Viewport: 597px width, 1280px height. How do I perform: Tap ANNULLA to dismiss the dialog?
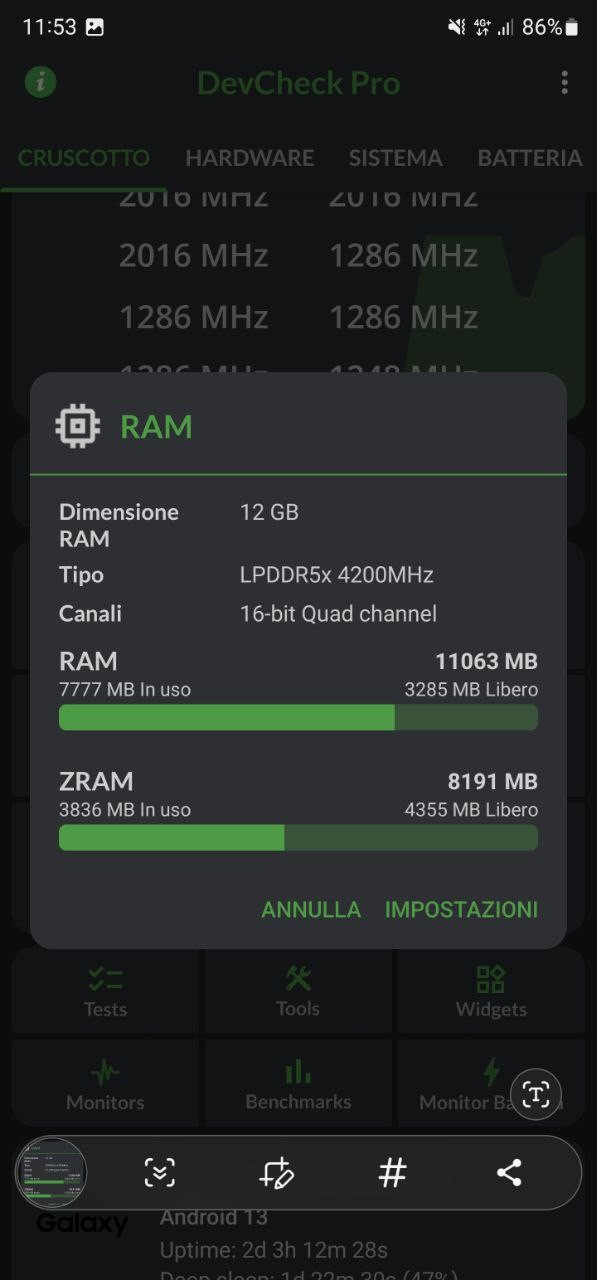311,909
